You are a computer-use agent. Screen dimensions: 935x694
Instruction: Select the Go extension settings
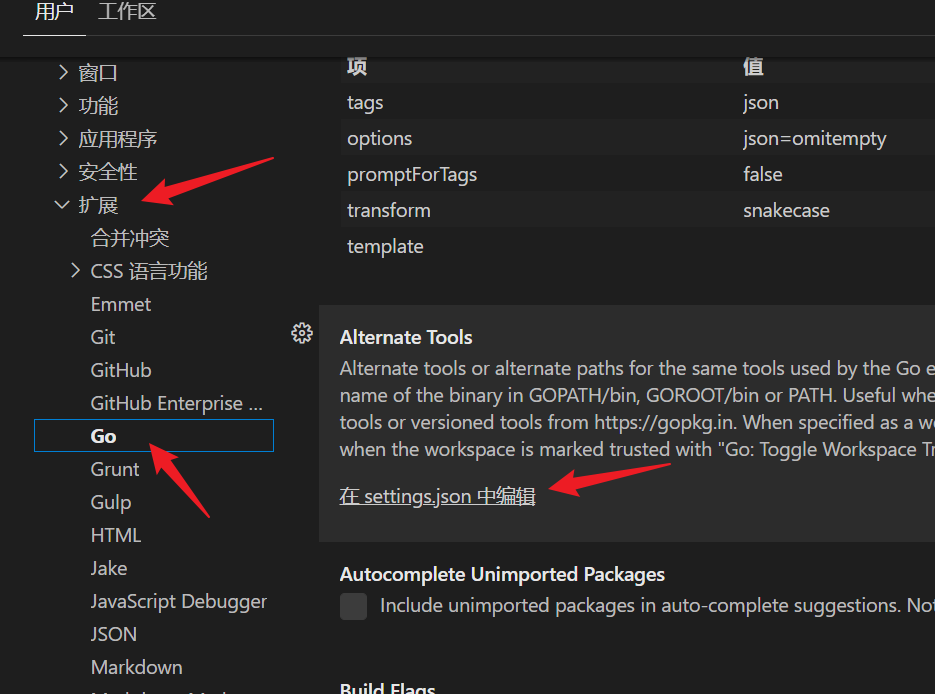pyautogui.click(x=104, y=436)
